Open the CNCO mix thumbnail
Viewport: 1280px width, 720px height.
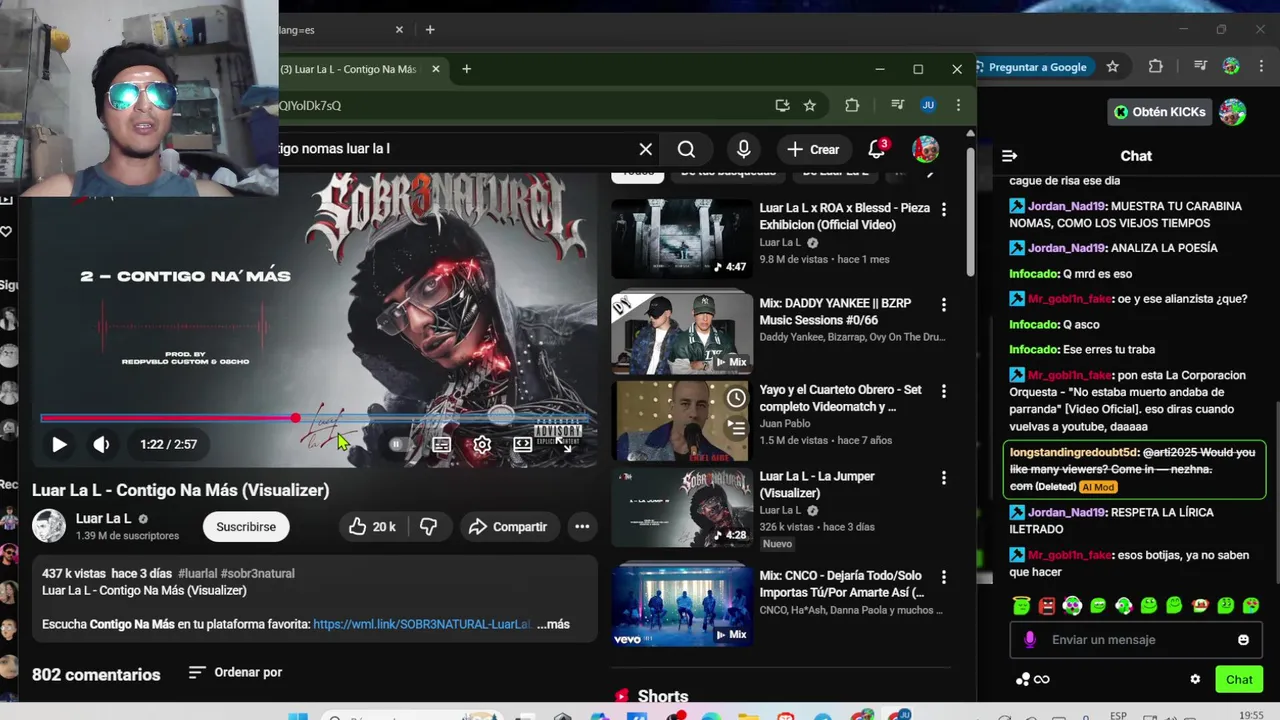click(682, 604)
